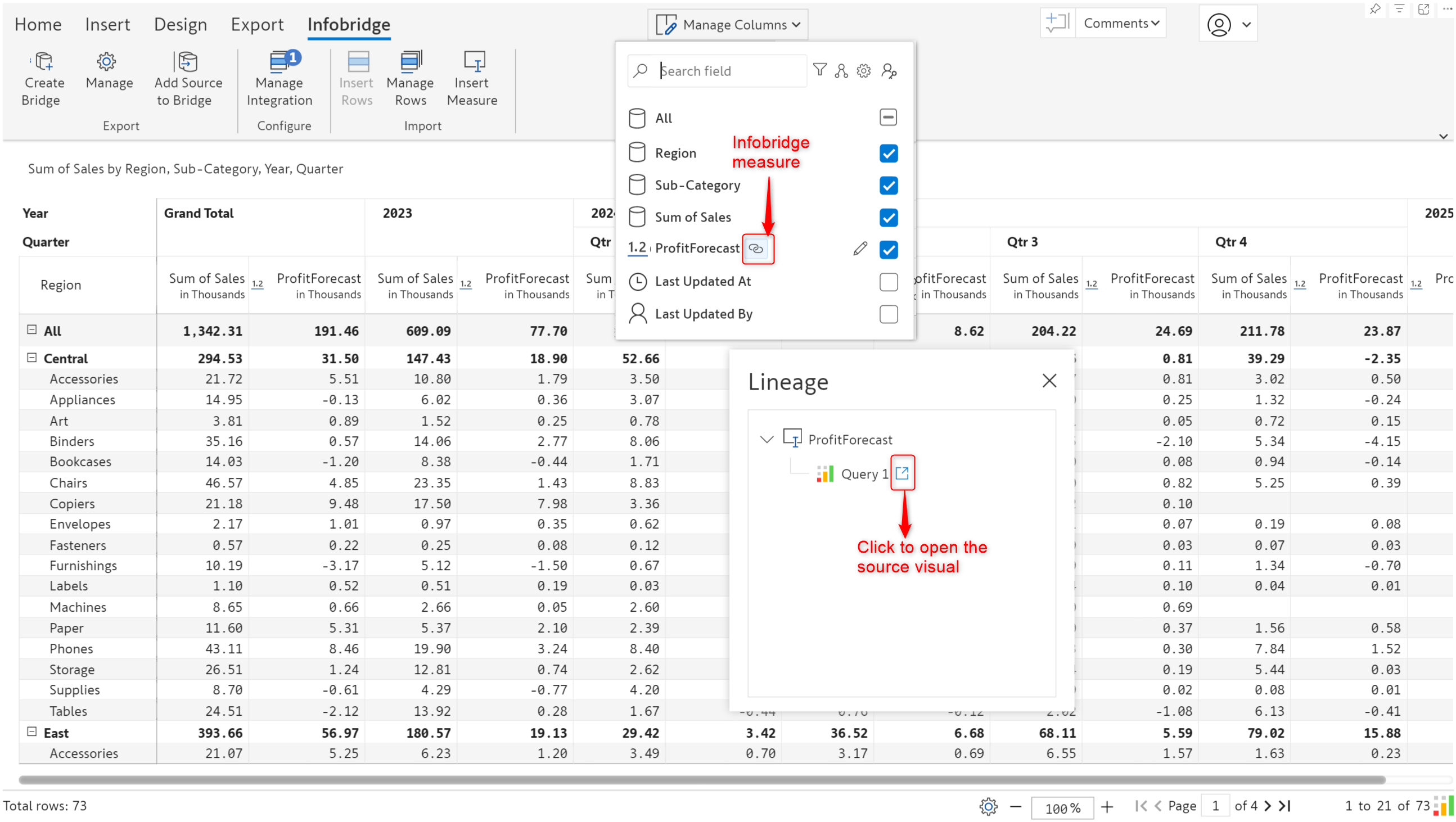Open the user profile dropdown
This screenshot has width=1456, height=822.
1228,25
